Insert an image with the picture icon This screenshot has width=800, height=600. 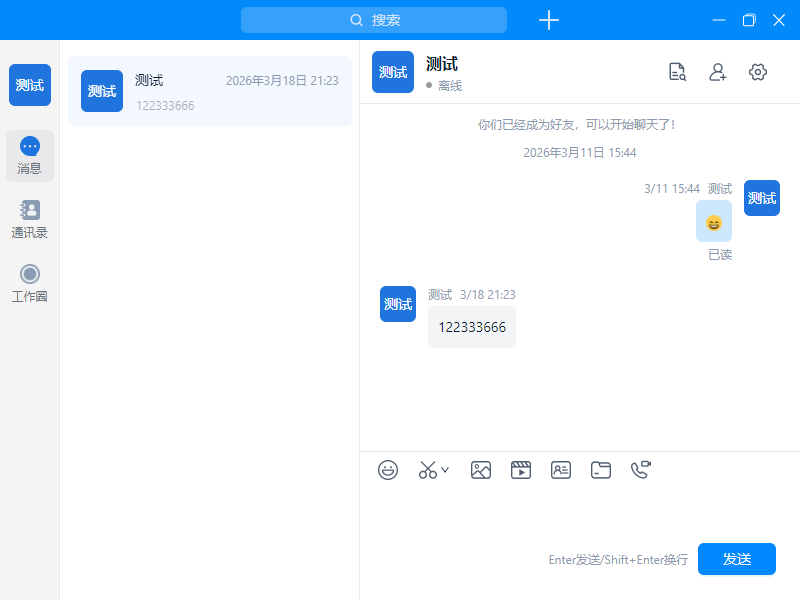(481, 470)
